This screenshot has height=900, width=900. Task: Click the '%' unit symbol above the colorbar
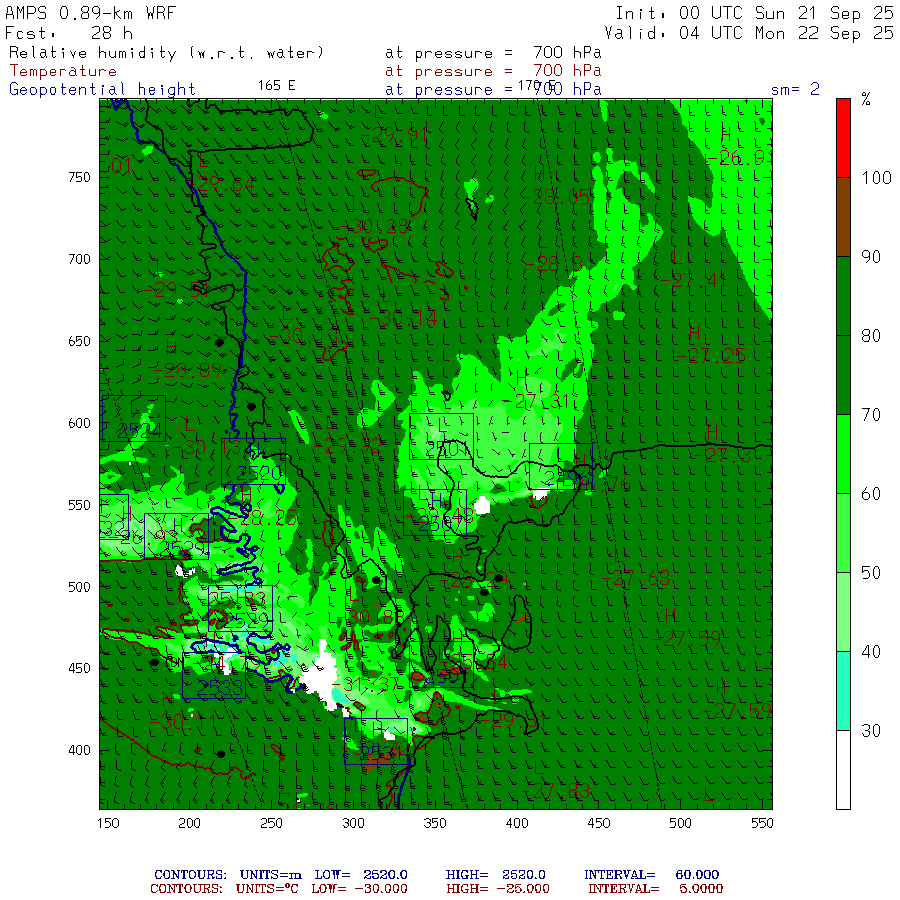tap(866, 99)
